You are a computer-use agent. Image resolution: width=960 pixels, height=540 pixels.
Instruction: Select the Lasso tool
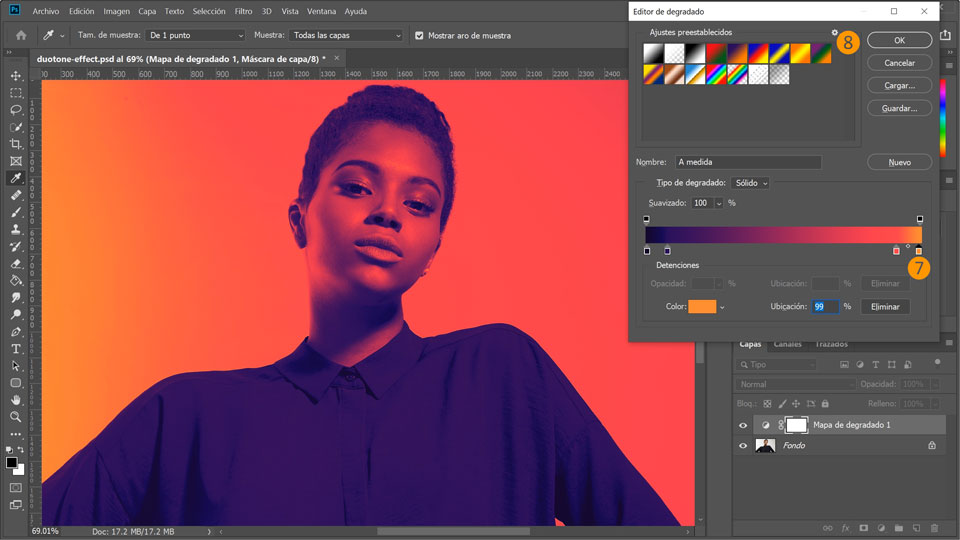16,110
